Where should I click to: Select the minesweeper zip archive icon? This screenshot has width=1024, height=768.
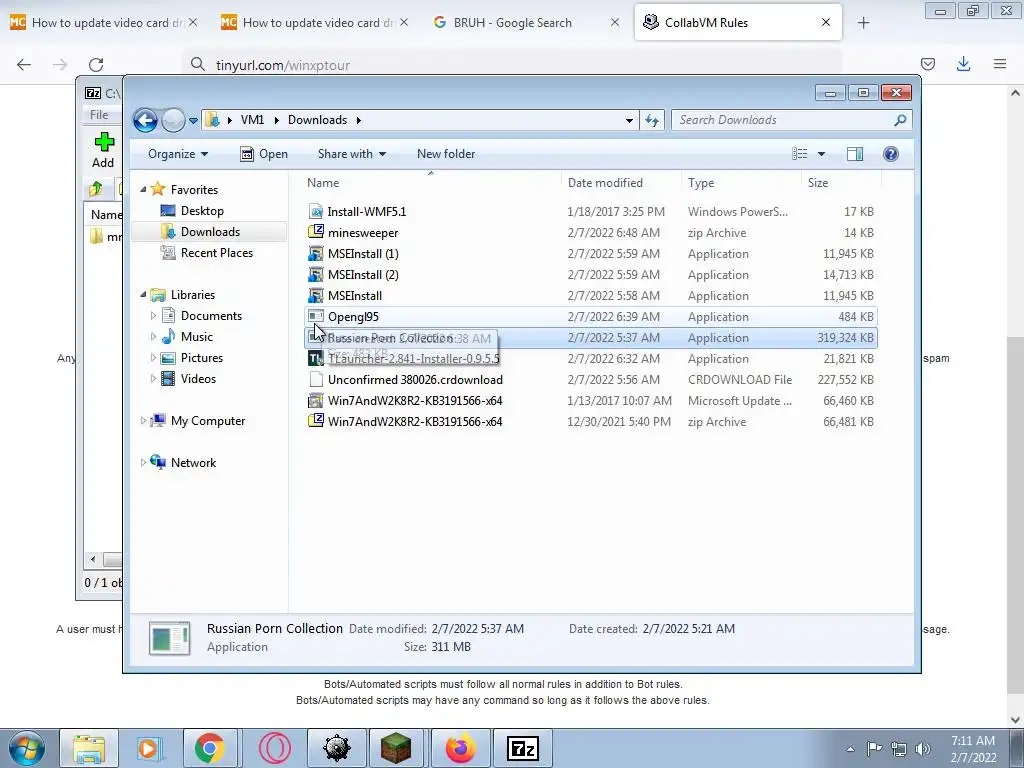pos(316,232)
